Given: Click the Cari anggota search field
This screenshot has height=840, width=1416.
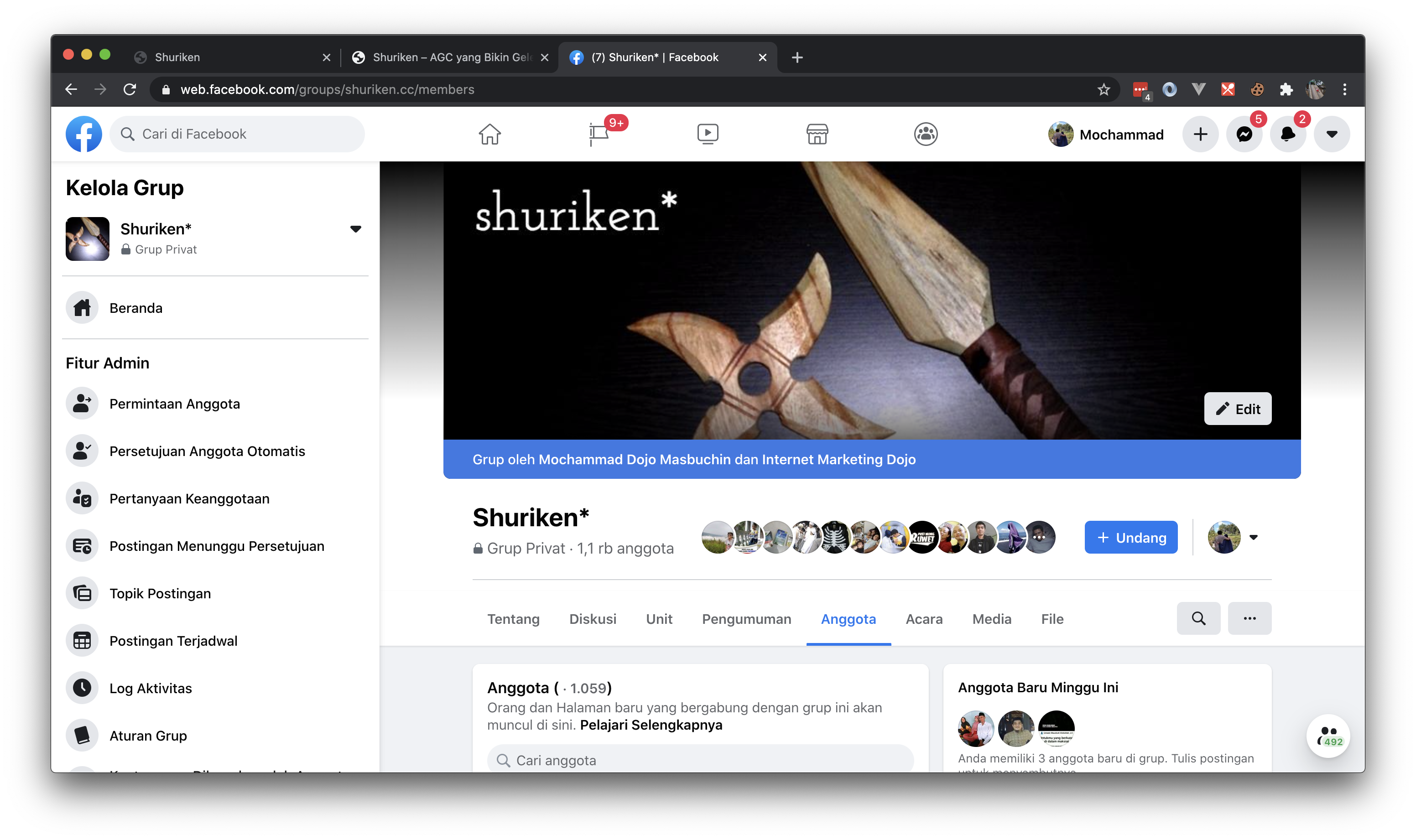Looking at the screenshot, I should pos(699,760).
